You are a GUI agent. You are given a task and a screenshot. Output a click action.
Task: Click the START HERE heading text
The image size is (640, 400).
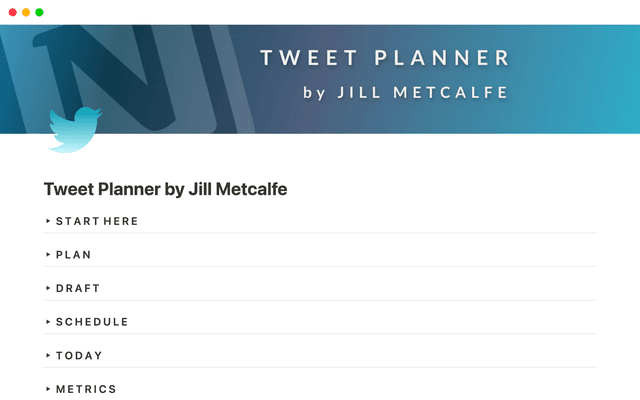(x=97, y=221)
